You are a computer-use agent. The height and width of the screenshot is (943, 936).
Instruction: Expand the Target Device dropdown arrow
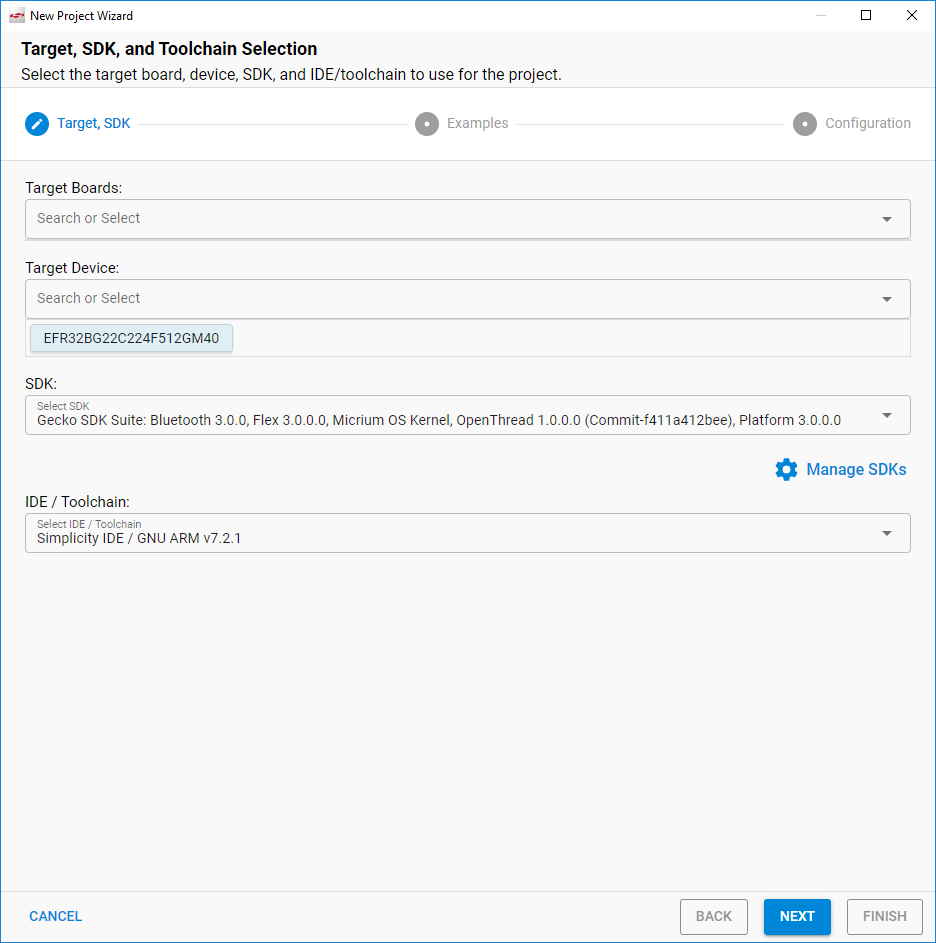click(886, 299)
